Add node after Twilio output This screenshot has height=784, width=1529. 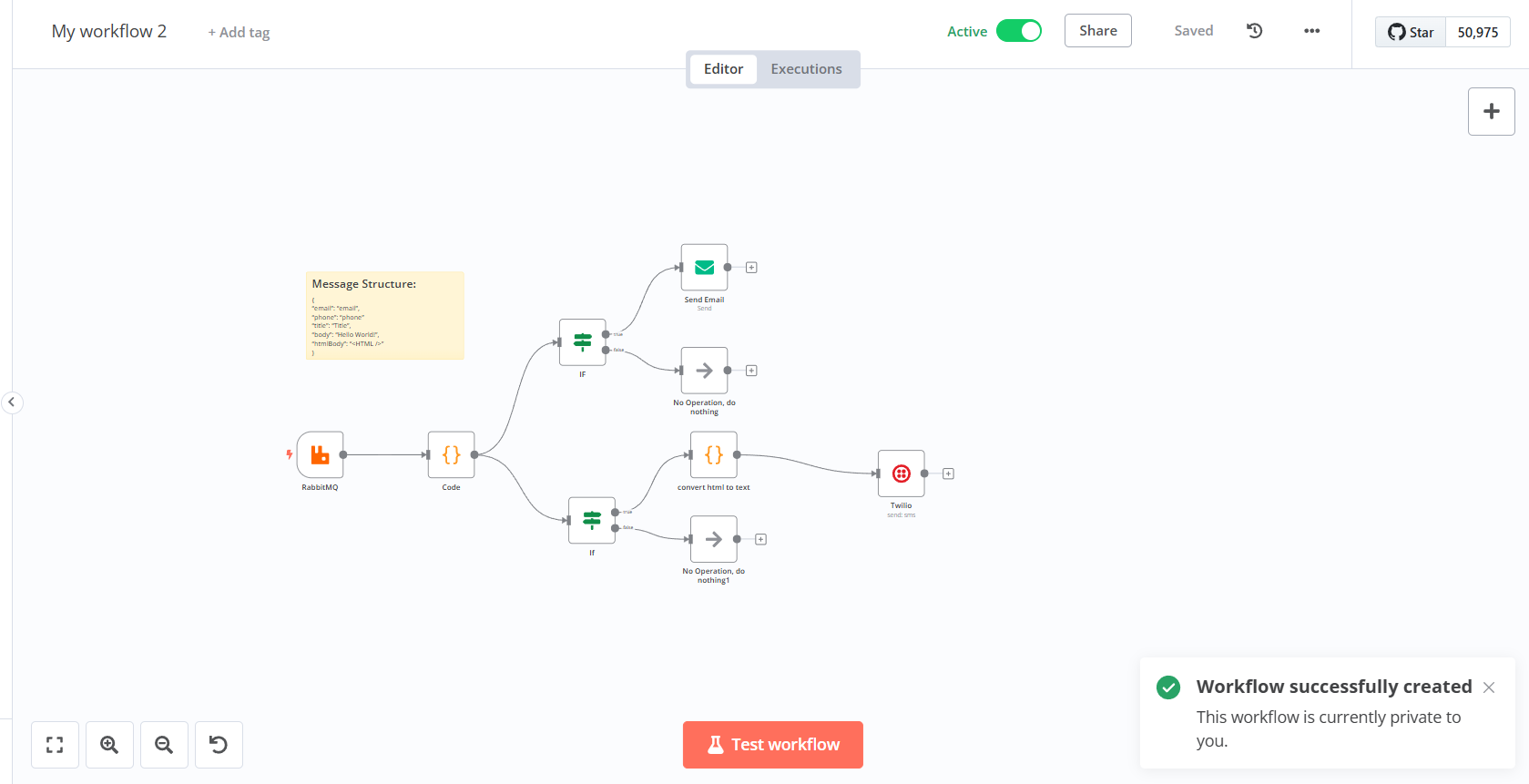[948, 473]
